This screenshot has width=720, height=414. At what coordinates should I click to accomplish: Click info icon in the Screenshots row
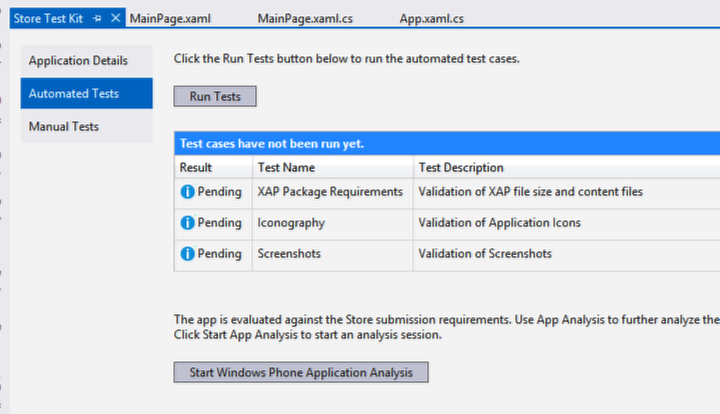coord(187,254)
